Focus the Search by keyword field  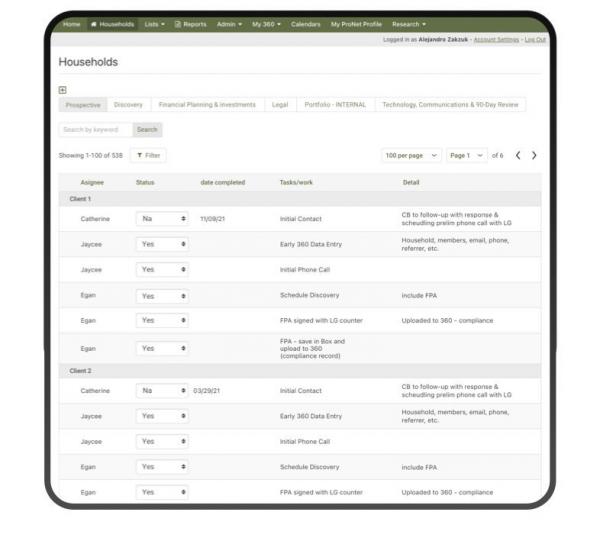point(96,130)
